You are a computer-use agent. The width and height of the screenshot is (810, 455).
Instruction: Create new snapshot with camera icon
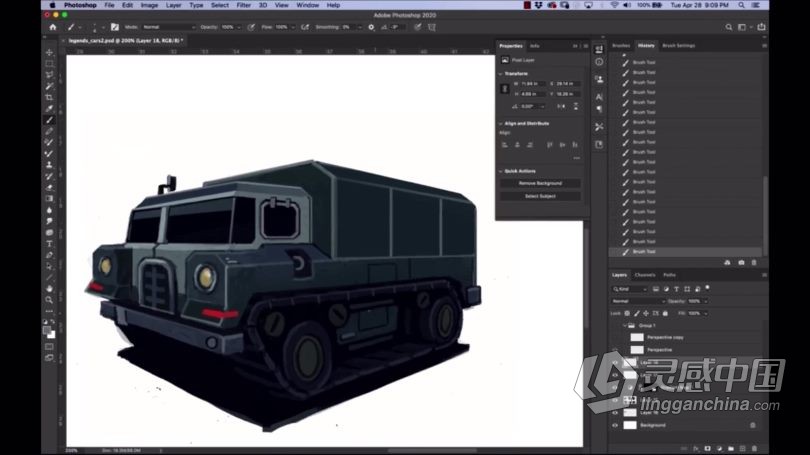click(741, 262)
